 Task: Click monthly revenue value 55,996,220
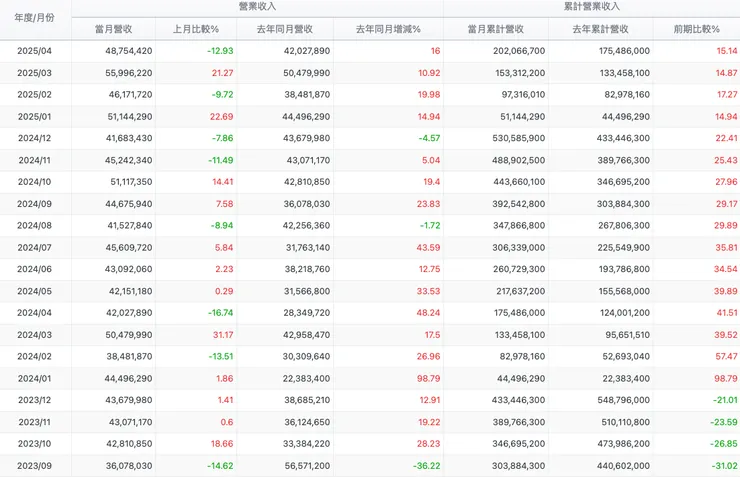[128, 73]
